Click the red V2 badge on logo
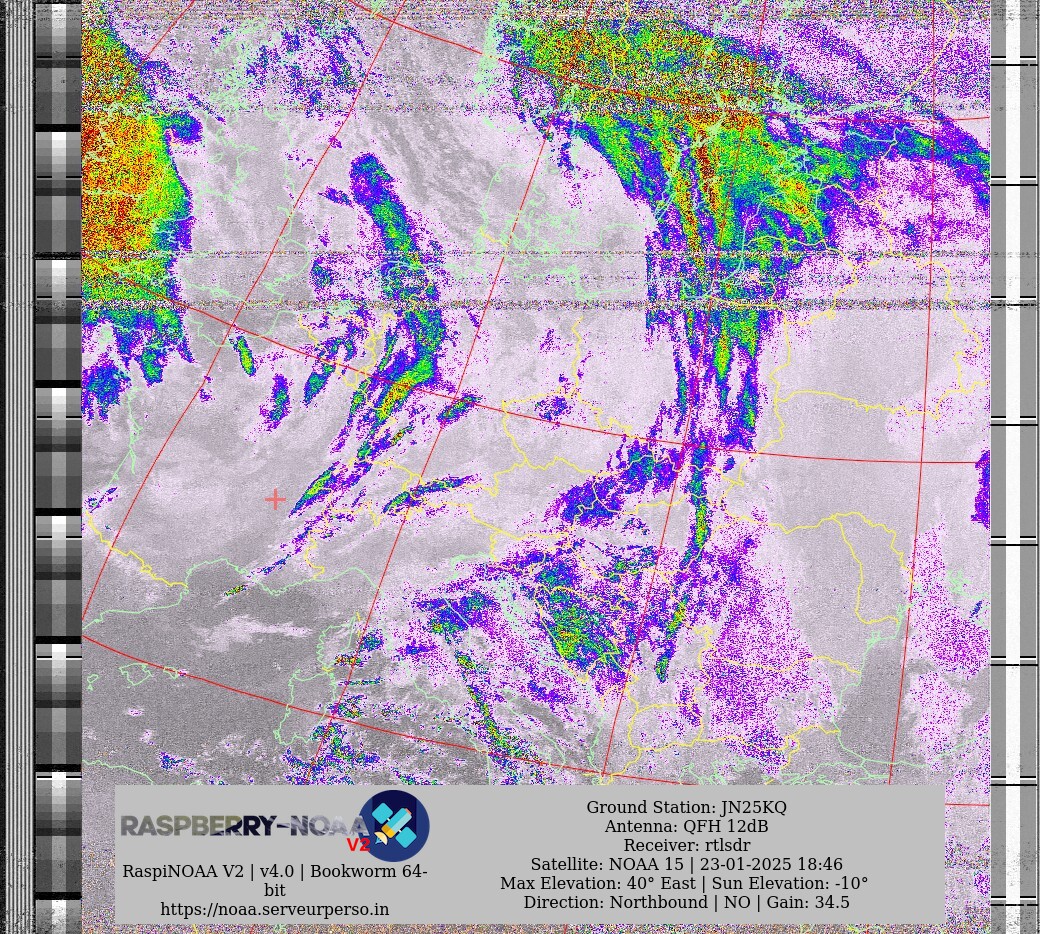Image resolution: width=1040 pixels, height=934 pixels. coord(357,845)
